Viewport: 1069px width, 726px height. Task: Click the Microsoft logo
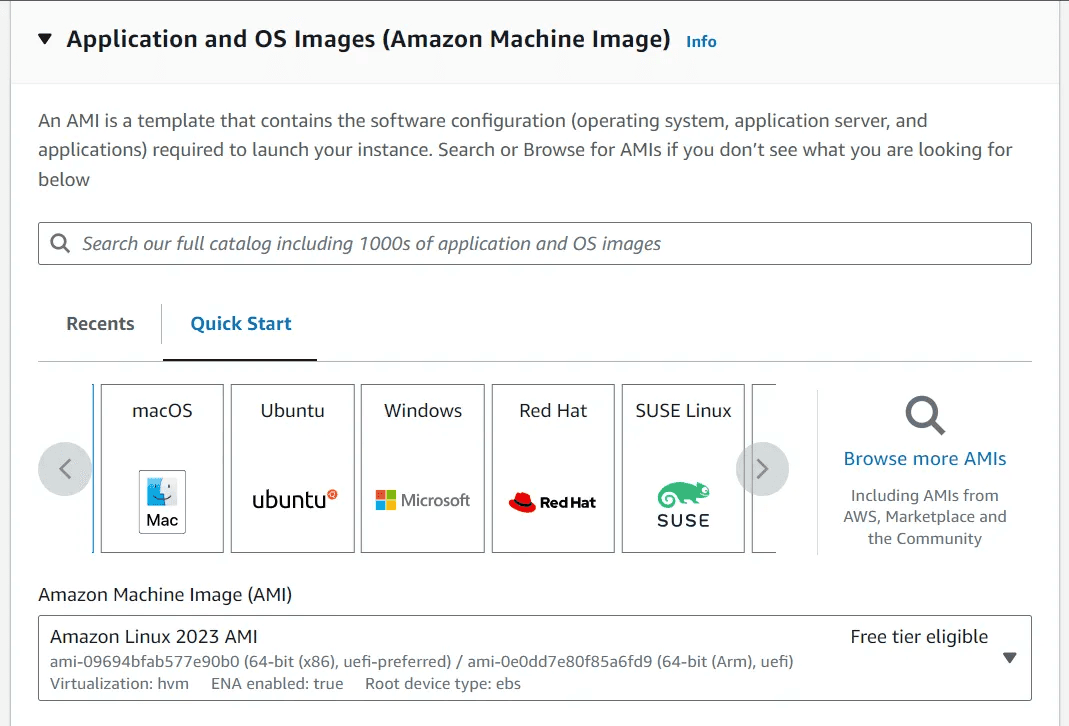coord(423,500)
